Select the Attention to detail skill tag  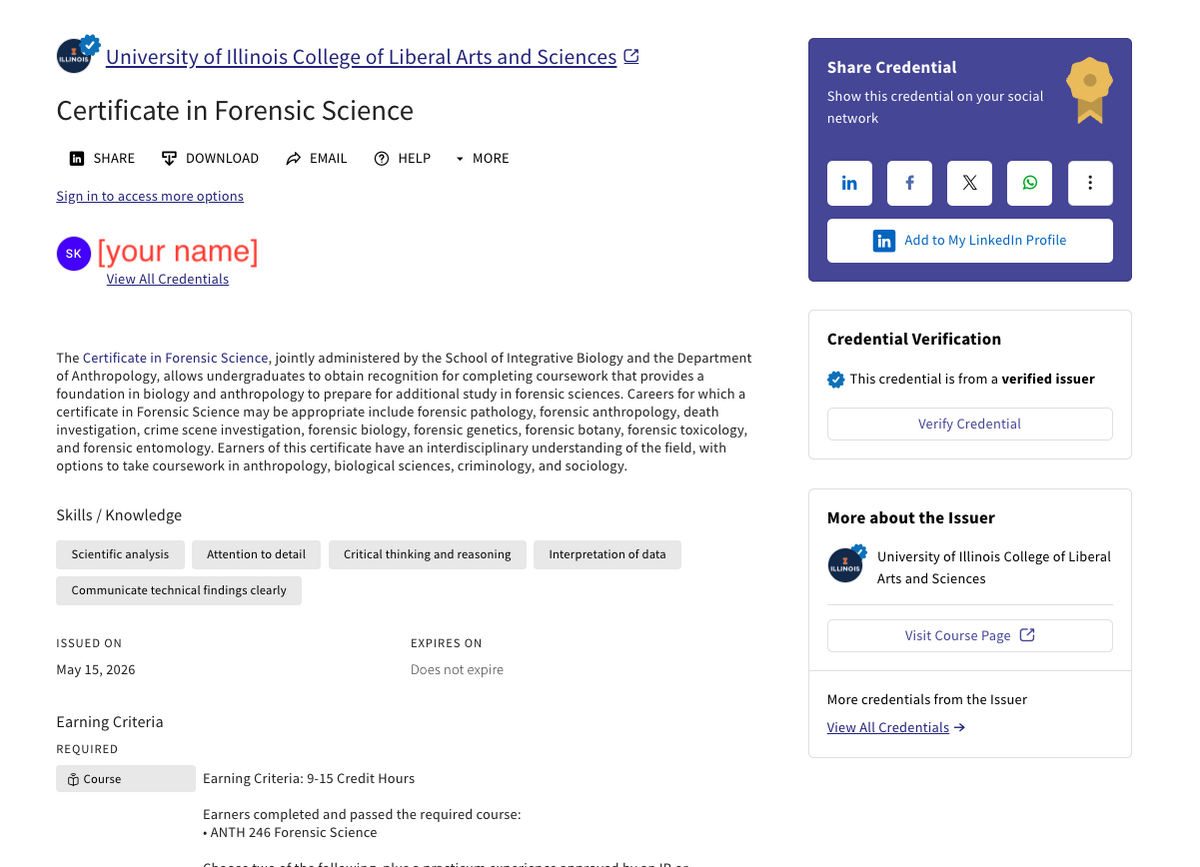click(x=256, y=554)
